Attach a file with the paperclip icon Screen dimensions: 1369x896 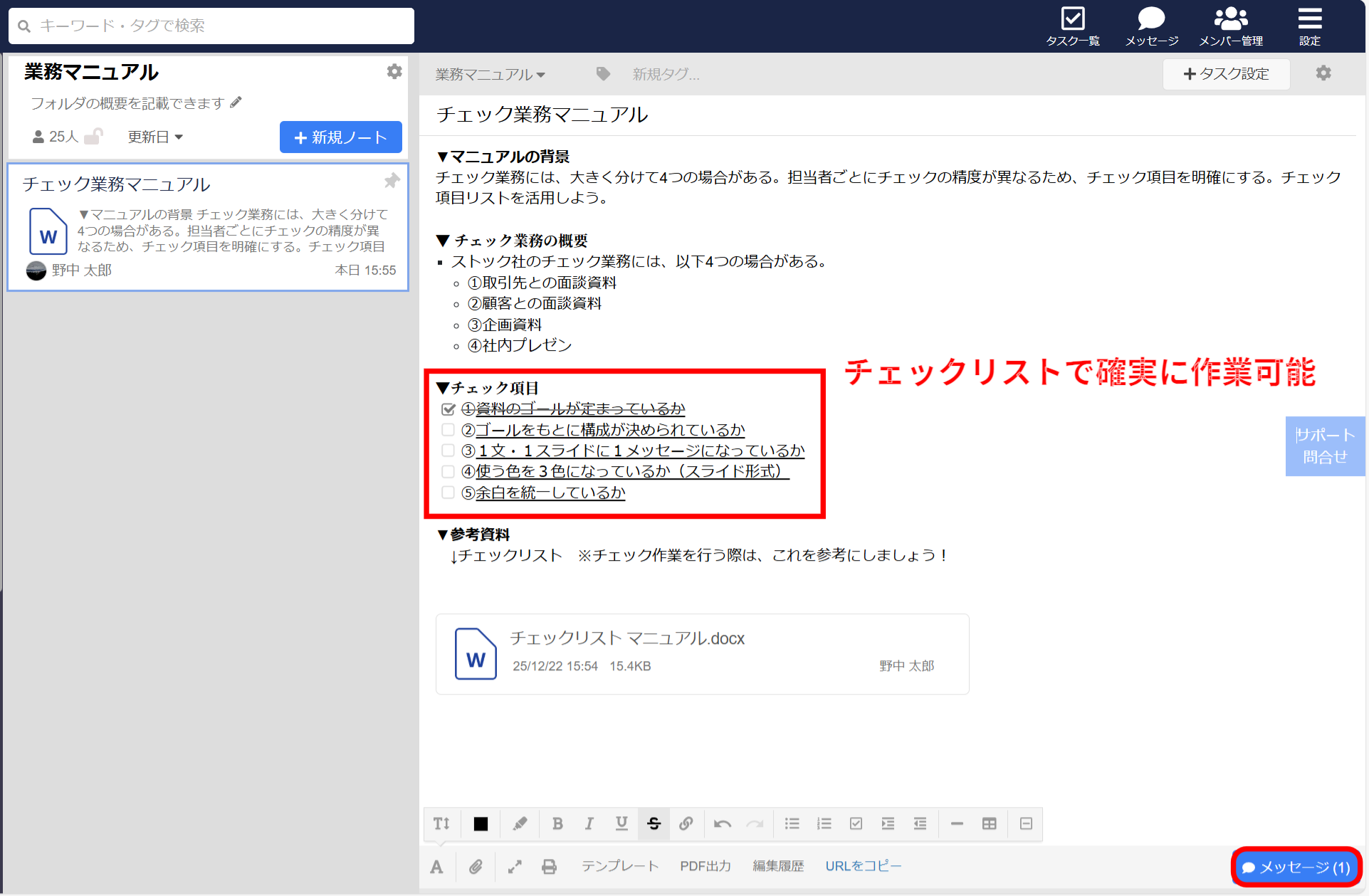pos(476,866)
